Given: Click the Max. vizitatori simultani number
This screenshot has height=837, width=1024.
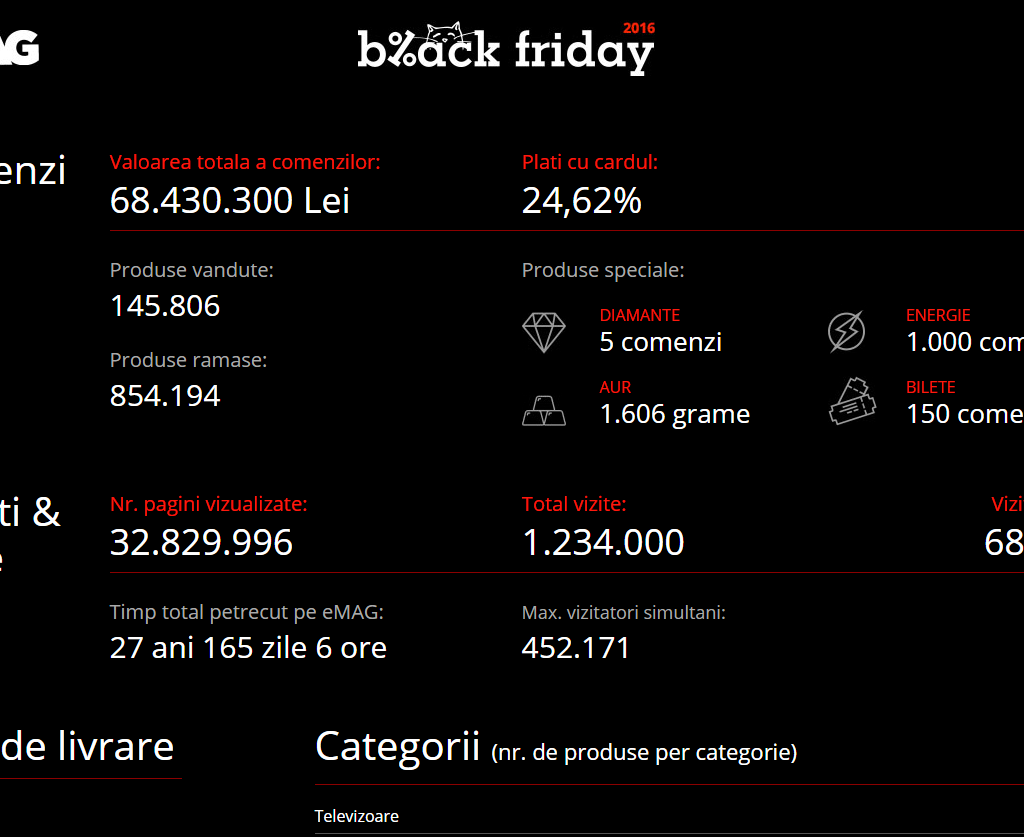Looking at the screenshot, I should 576,648.
